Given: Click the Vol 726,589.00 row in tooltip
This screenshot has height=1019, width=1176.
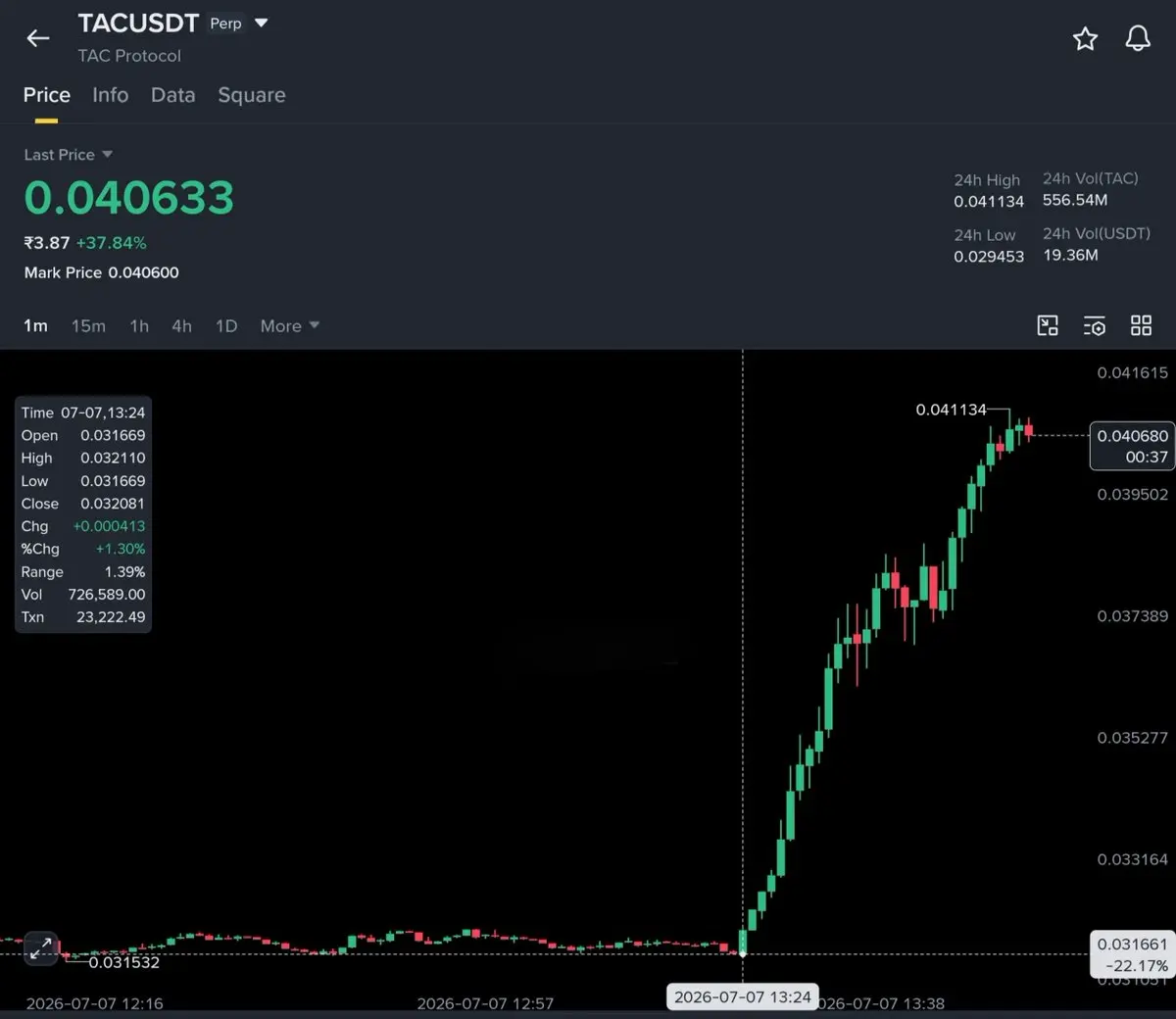Looking at the screenshot, I should click(83, 595).
